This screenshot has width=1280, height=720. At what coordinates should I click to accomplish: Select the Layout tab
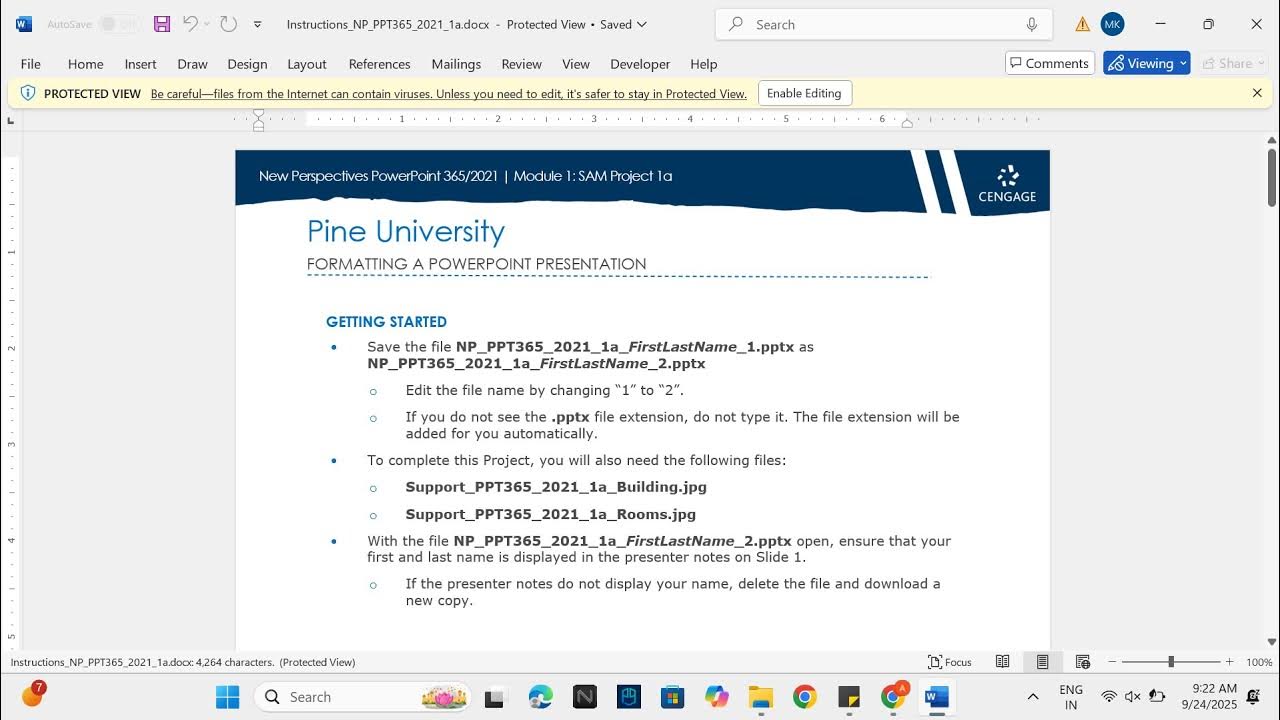(307, 64)
